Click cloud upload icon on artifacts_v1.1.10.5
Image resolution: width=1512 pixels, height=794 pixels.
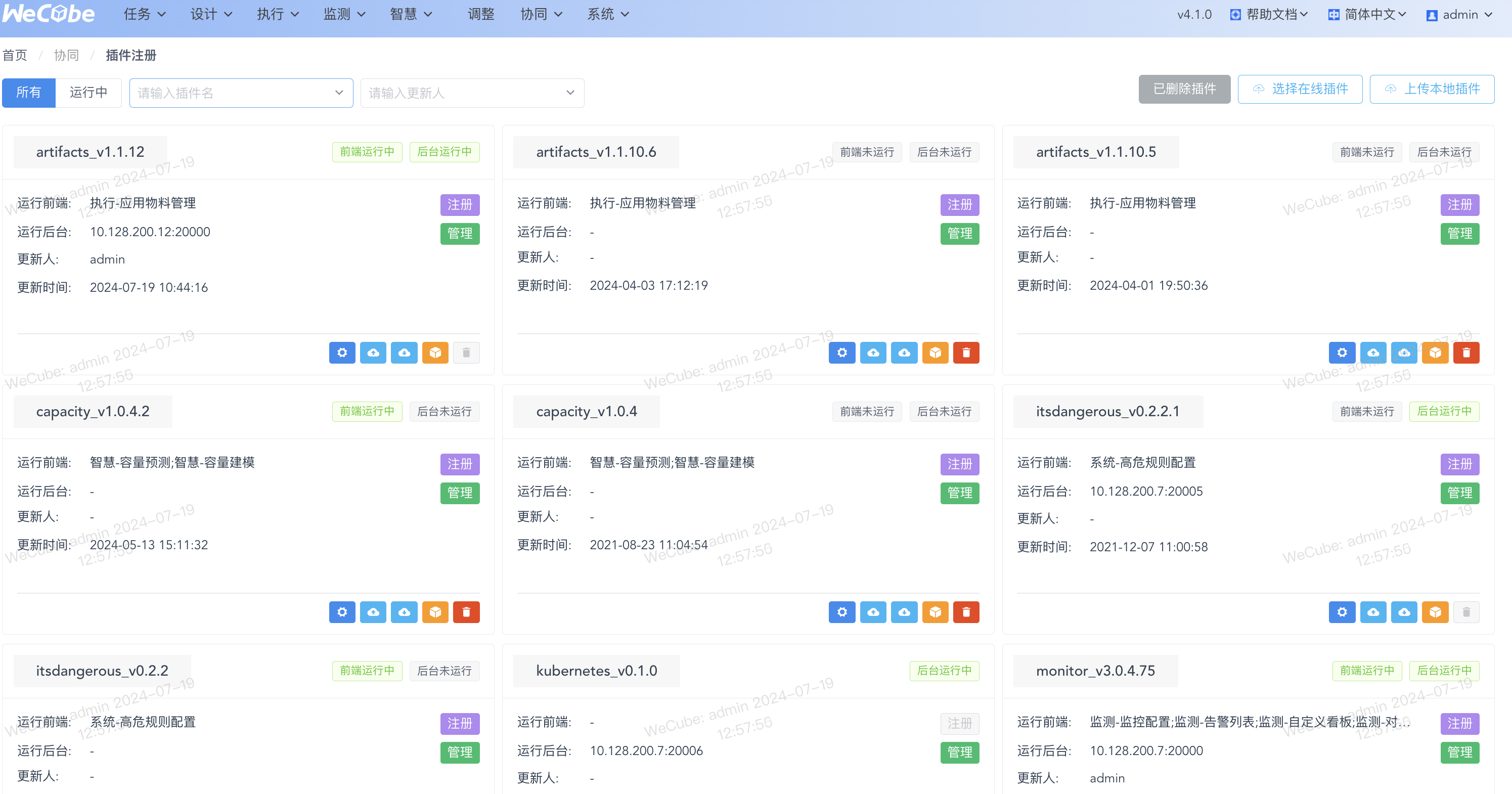click(1373, 352)
